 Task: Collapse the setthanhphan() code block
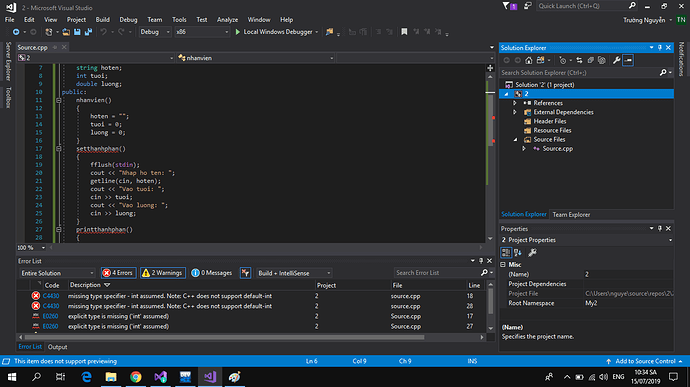click(x=59, y=149)
